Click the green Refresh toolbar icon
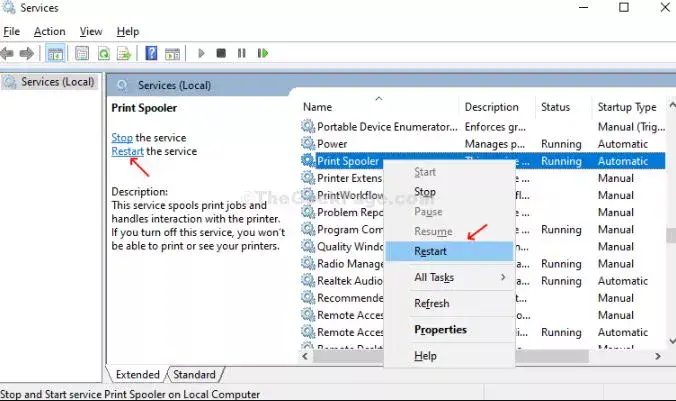676x401 pixels. click(104, 53)
